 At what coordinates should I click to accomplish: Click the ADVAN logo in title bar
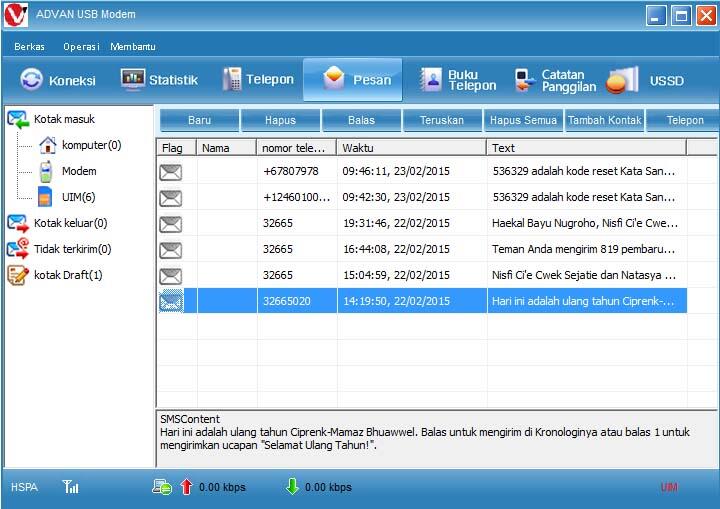(16, 15)
